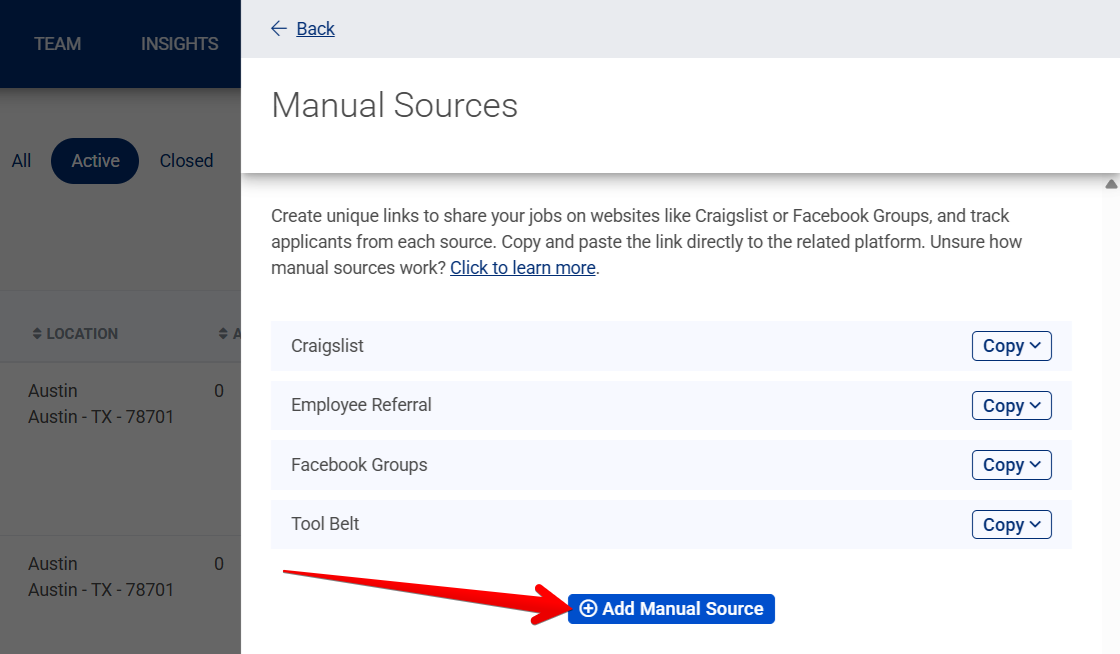Click the left back arrow icon
Screen dimensions: 1120x654
(x=279, y=28)
